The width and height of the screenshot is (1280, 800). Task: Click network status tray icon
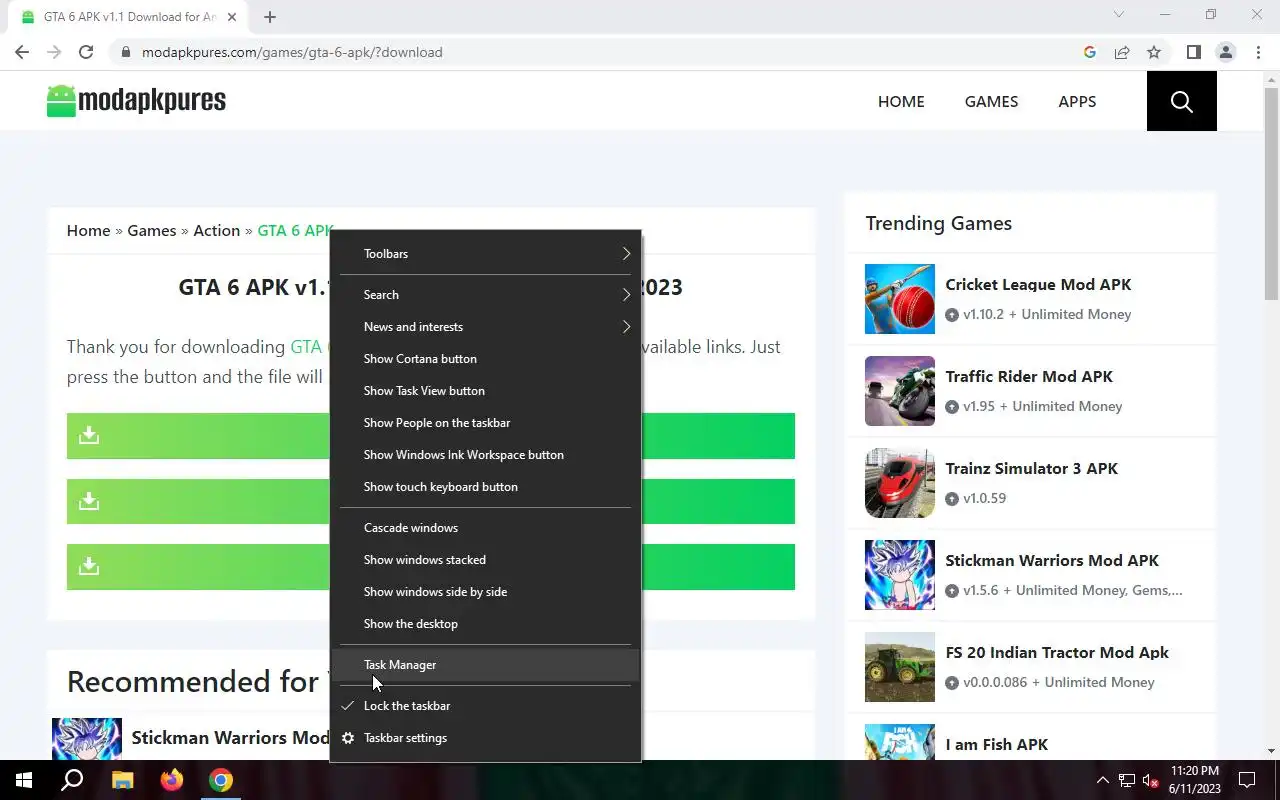pos(1127,780)
